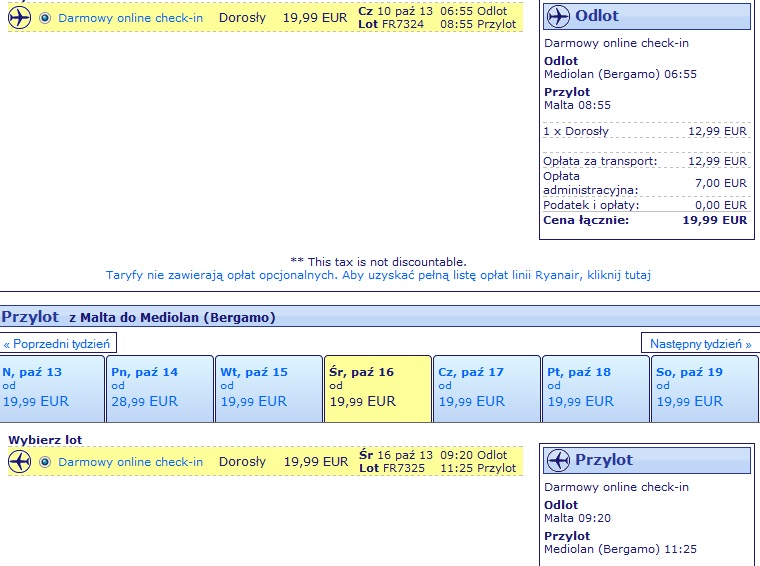Click Darmowy online check-in link for FR7324
This screenshot has height=566, width=760.
coord(130,18)
